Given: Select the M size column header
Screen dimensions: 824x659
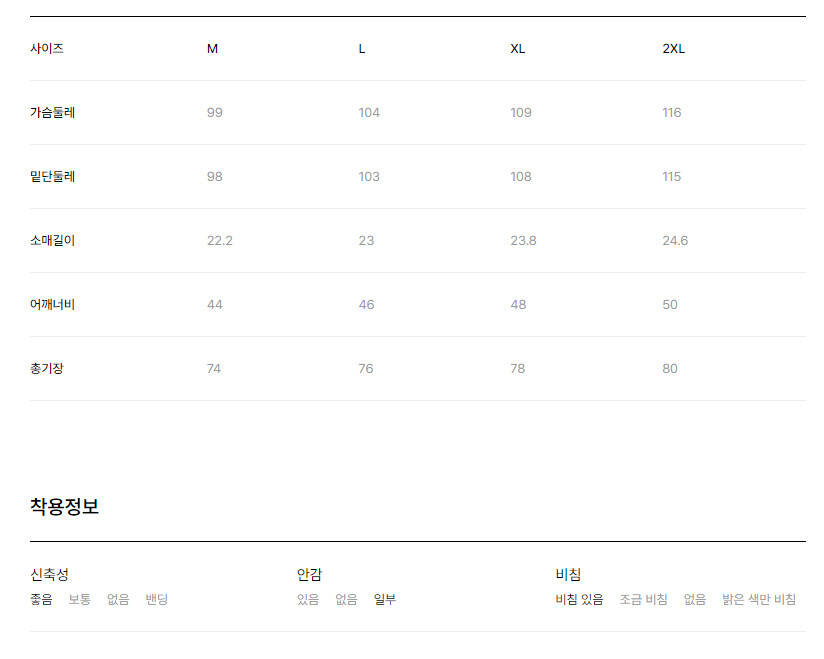Looking at the screenshot, I should point(212,49).
